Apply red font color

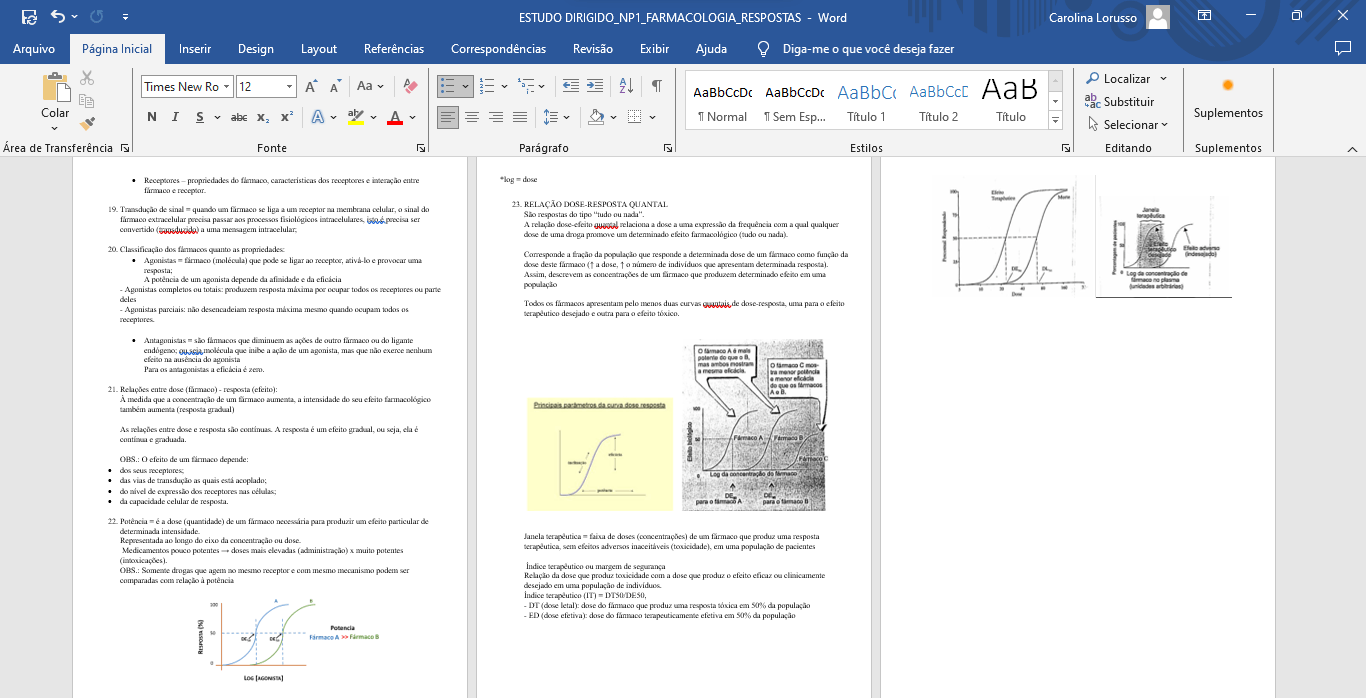394,117
